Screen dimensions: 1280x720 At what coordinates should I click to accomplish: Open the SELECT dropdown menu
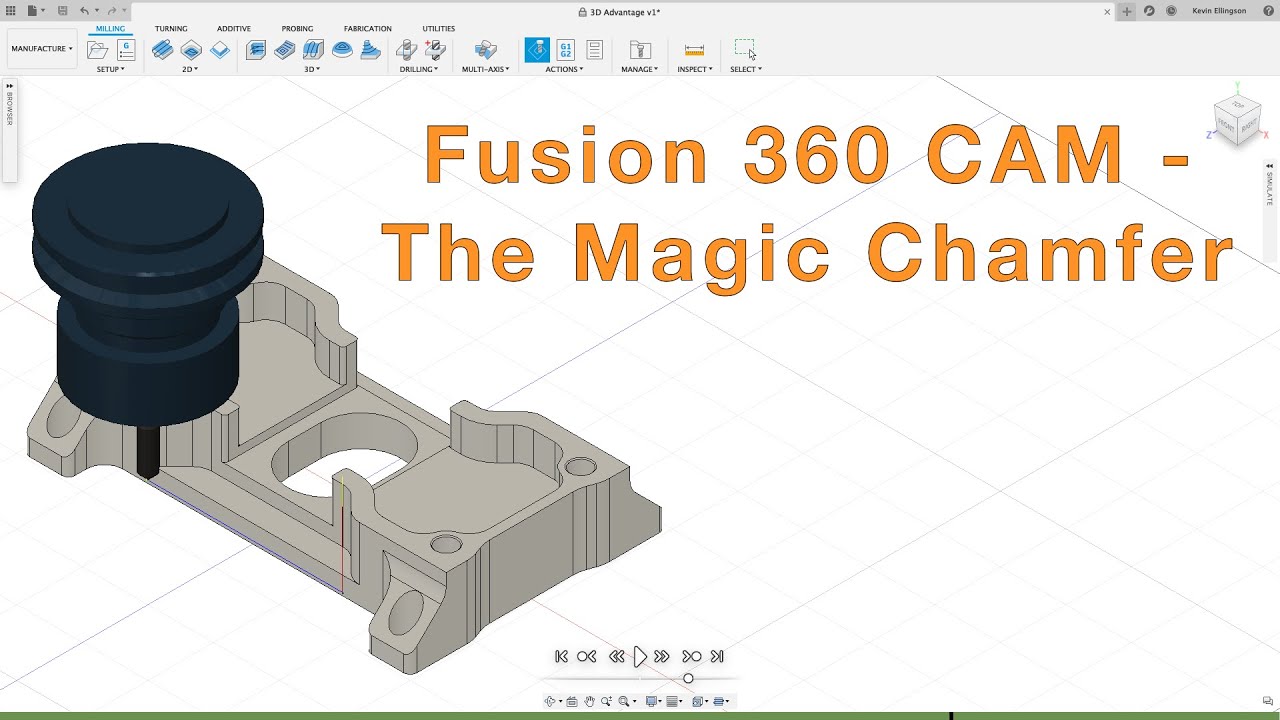pos(746,69)
